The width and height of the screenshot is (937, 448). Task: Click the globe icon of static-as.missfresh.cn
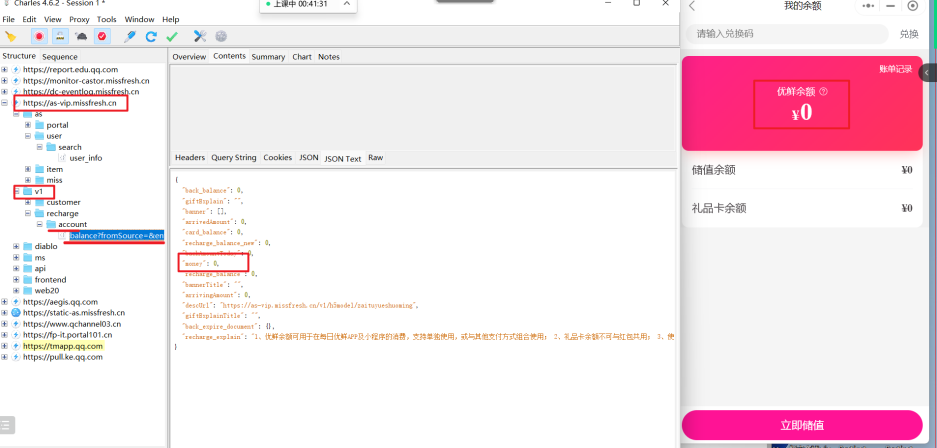click(16, 312)
